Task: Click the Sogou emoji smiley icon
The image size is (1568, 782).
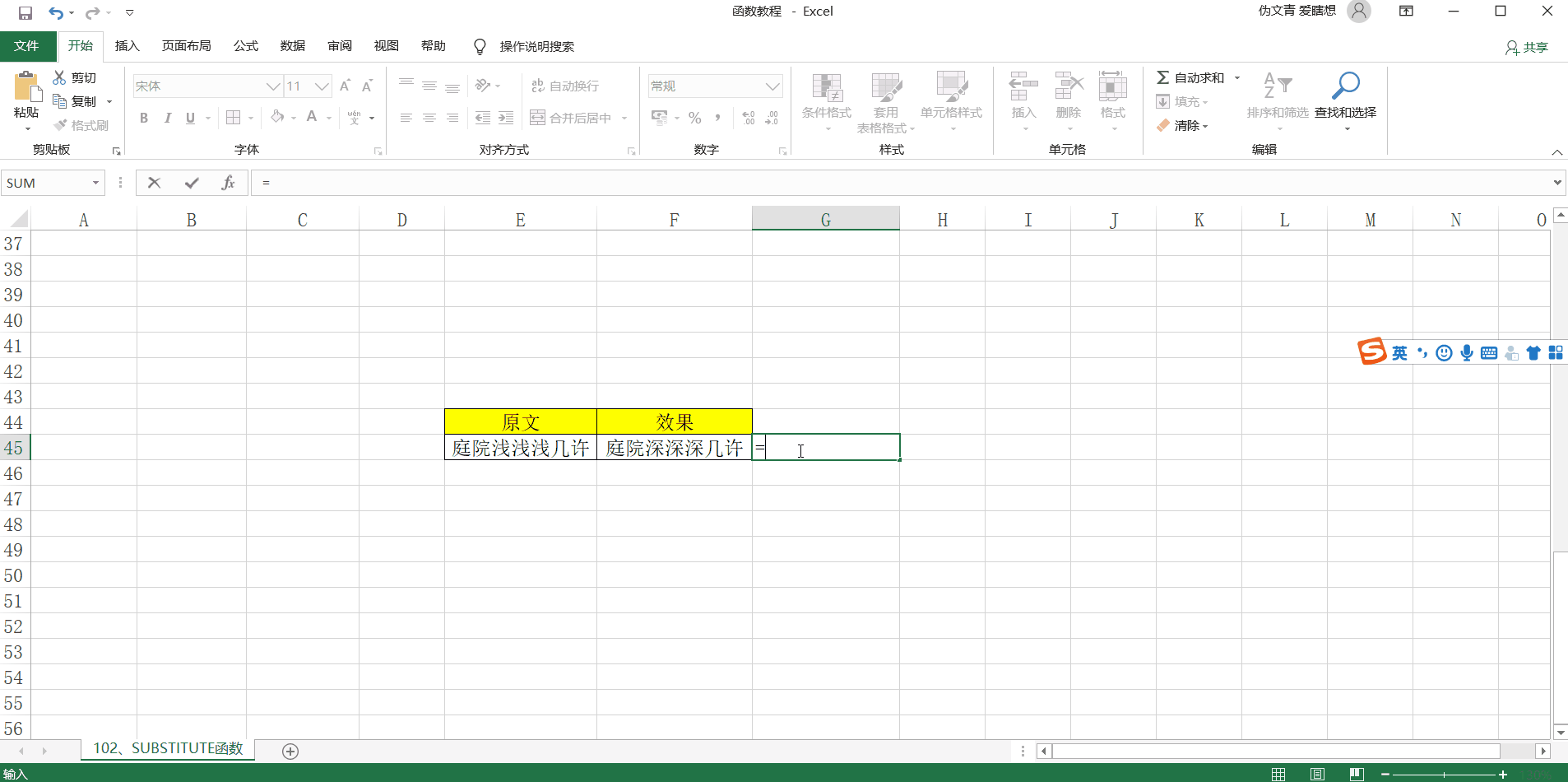Action: point(1444,353)
